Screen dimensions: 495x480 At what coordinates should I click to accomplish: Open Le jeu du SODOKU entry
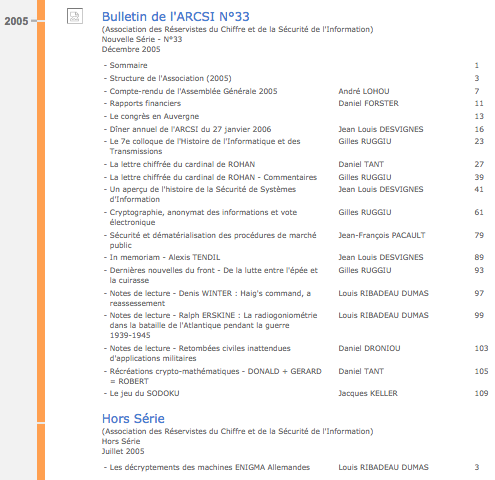point(145,393)
